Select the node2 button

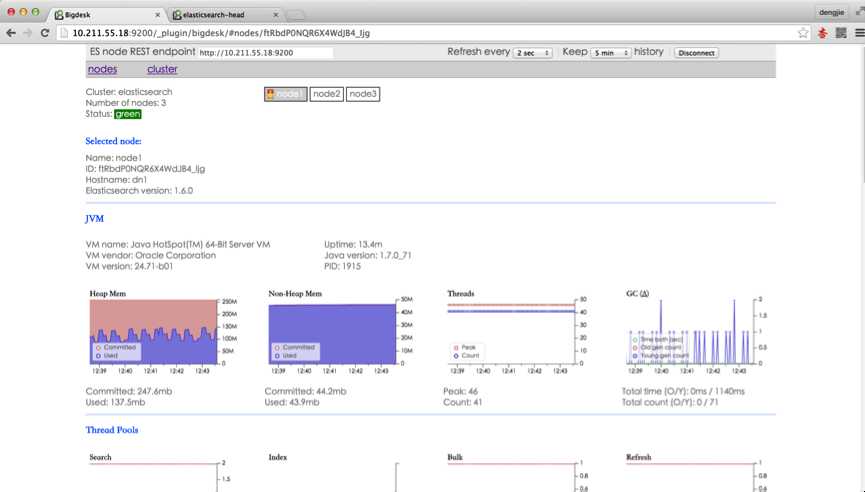tap(327, 94)
